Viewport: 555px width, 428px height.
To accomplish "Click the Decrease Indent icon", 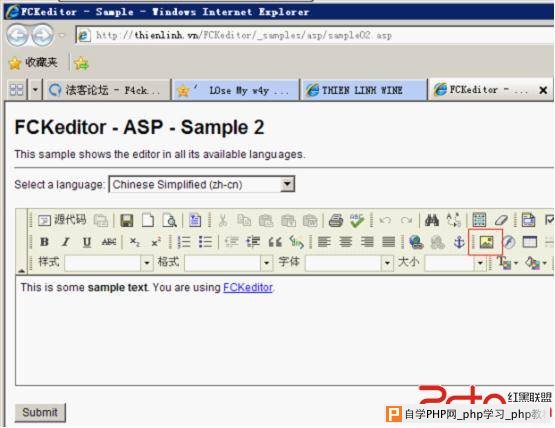I will point(231,242).
